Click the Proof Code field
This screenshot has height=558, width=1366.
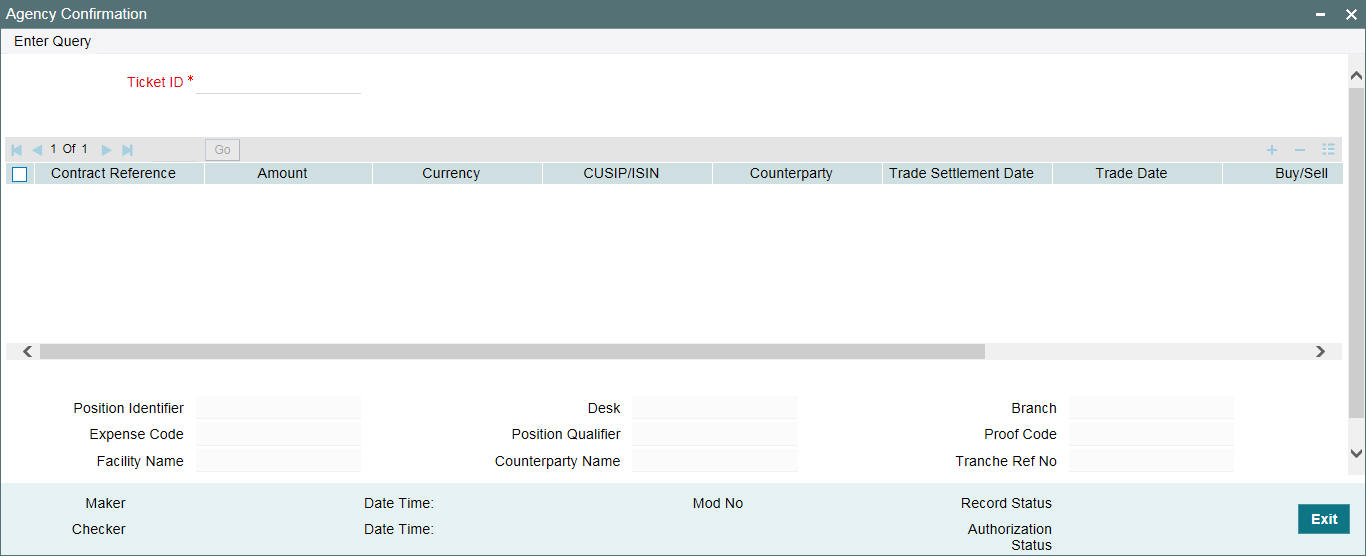pyautogui.click(x=1151, y=434)
